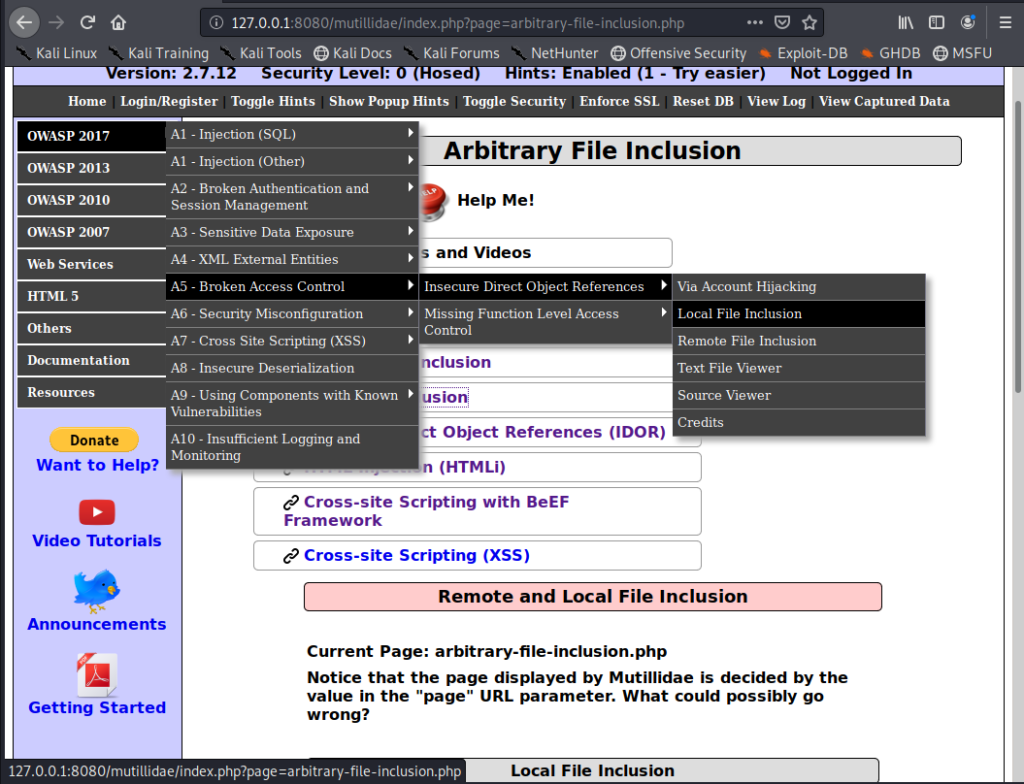Open the PDF Getting Started icon
The image size is (1024, 784).
click(97, 675)
